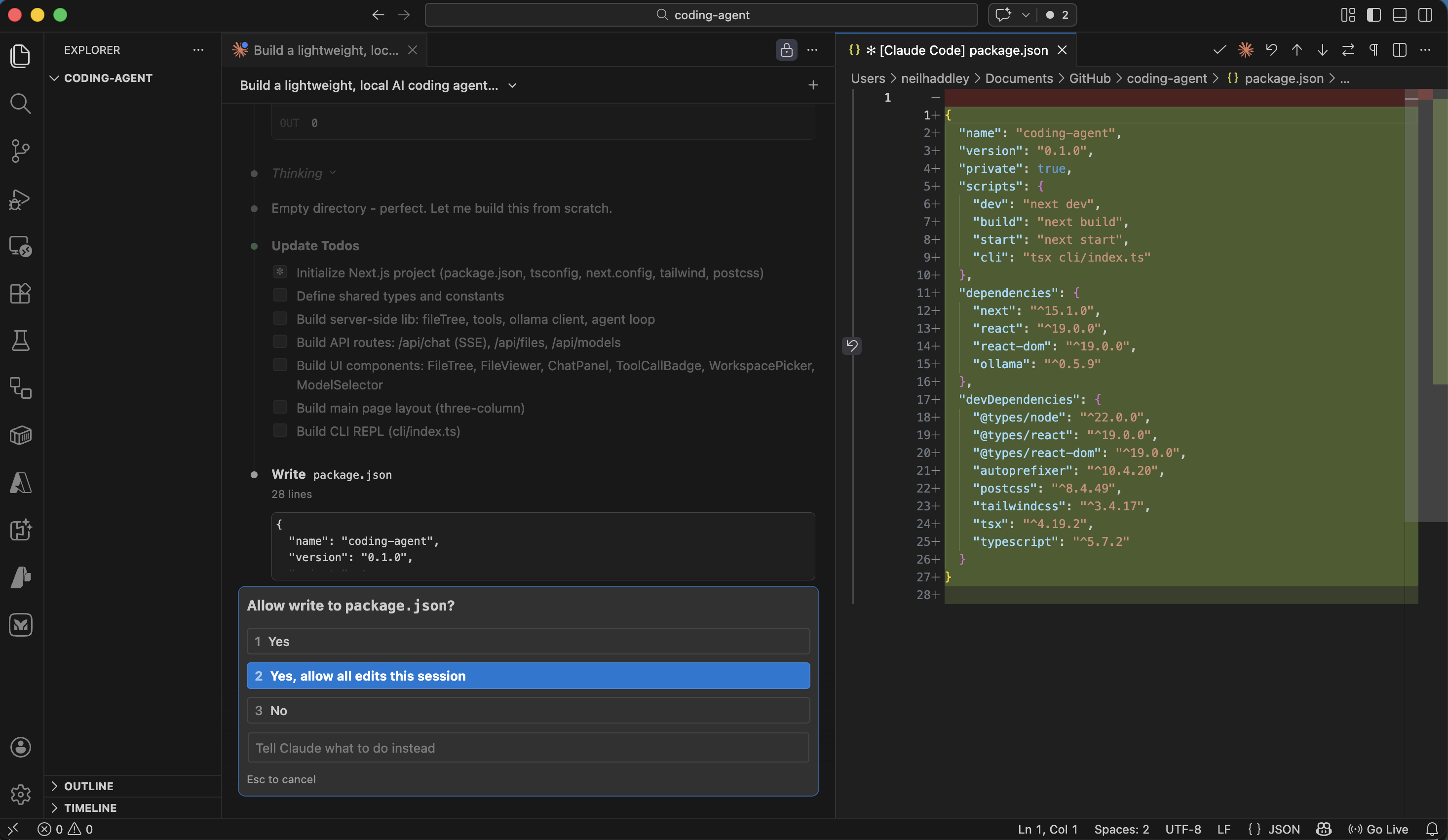Open the Source Control sidebar view
Image resolution: width=1448 pixels, height=840 pixels.
(21, 151)
